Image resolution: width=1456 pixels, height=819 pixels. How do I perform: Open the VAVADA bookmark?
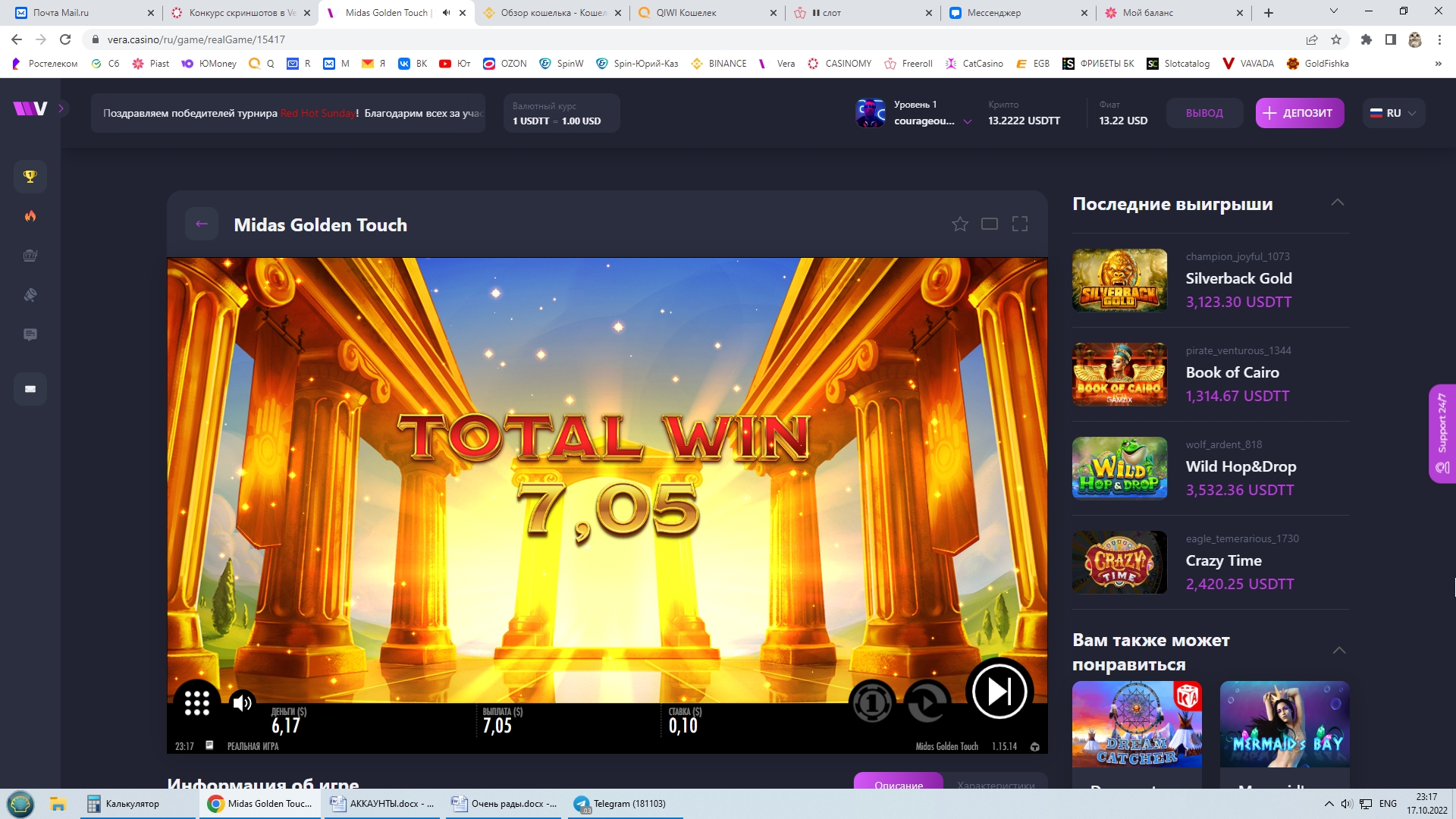1248,64
